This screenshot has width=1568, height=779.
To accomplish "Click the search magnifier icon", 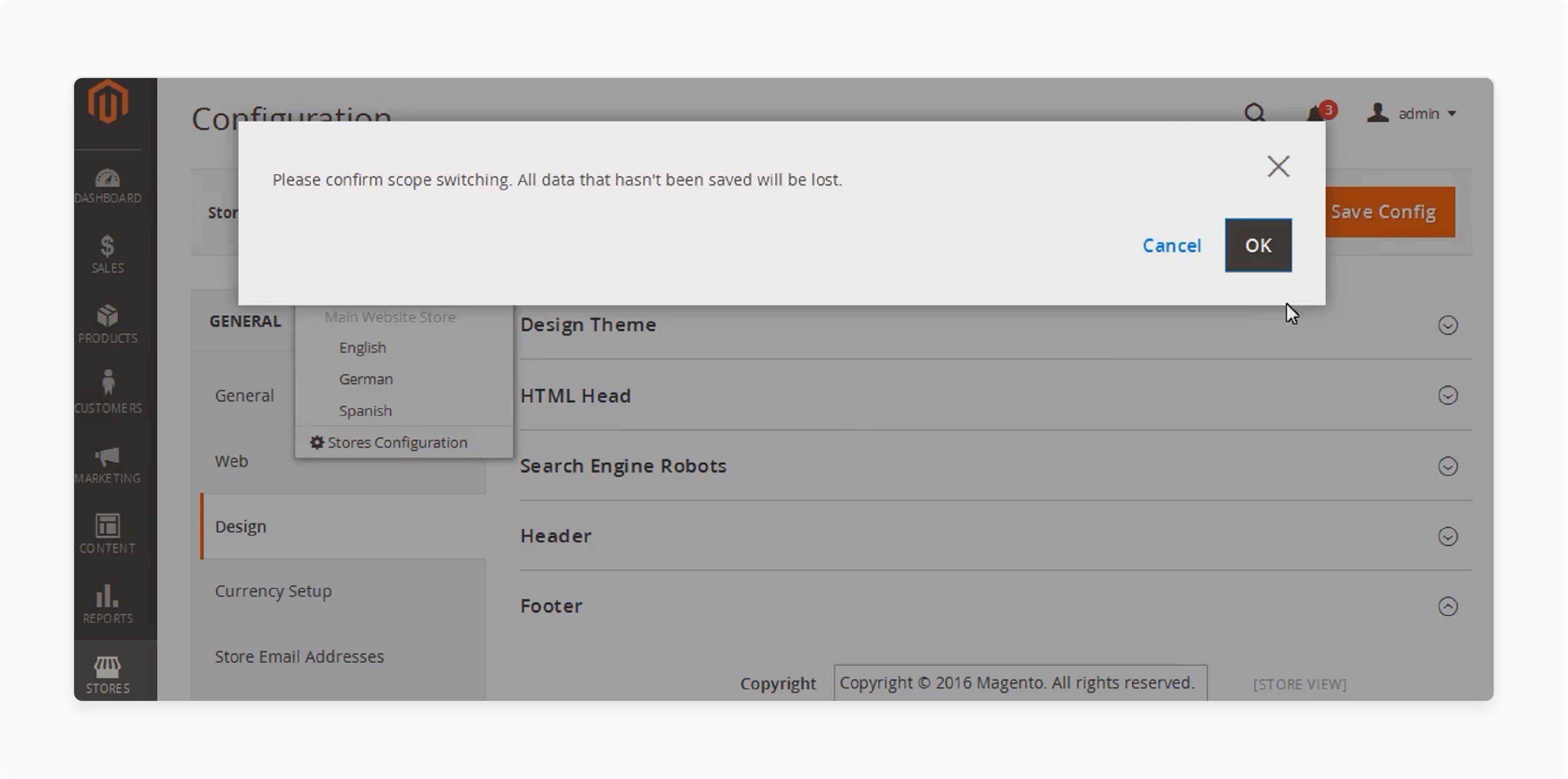I will [1254, 113].
